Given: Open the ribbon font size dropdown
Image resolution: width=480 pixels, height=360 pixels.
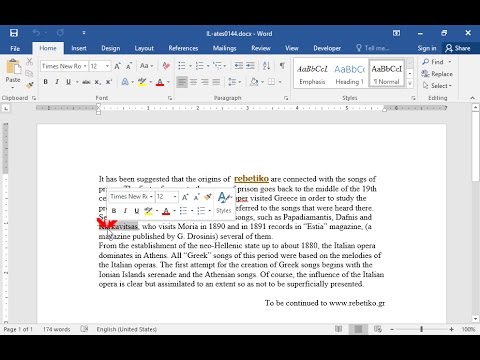Looking at the screenshot, I should coord(107,66).
